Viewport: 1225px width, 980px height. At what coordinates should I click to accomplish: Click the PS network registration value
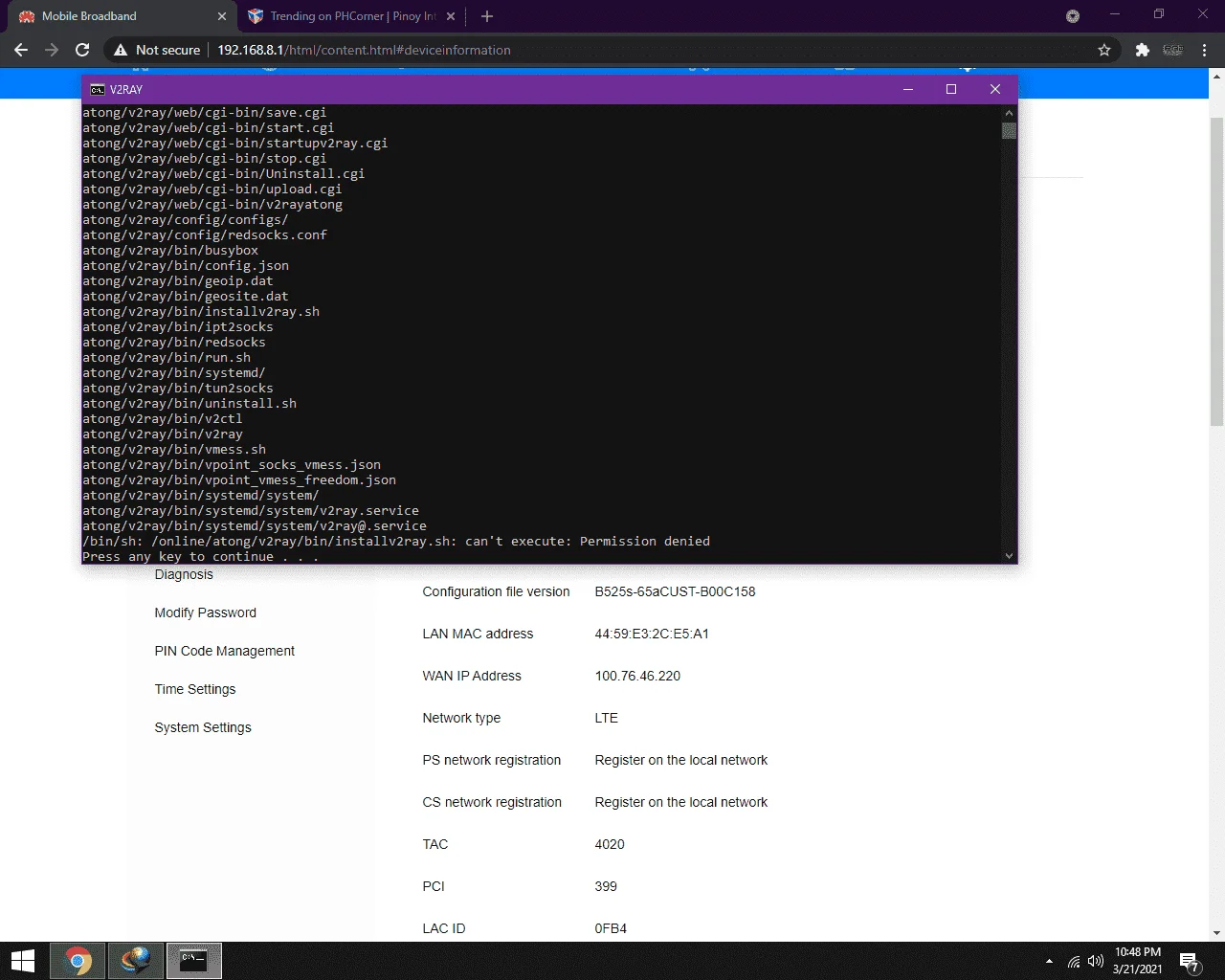680,760
